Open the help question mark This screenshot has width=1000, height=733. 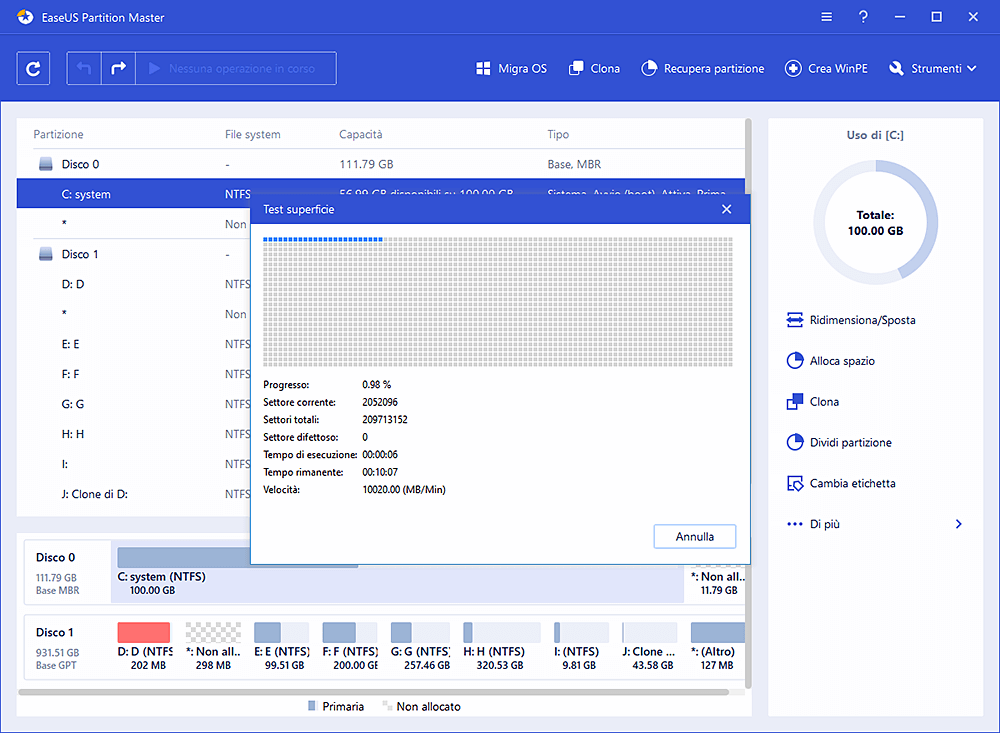(863, 17)
